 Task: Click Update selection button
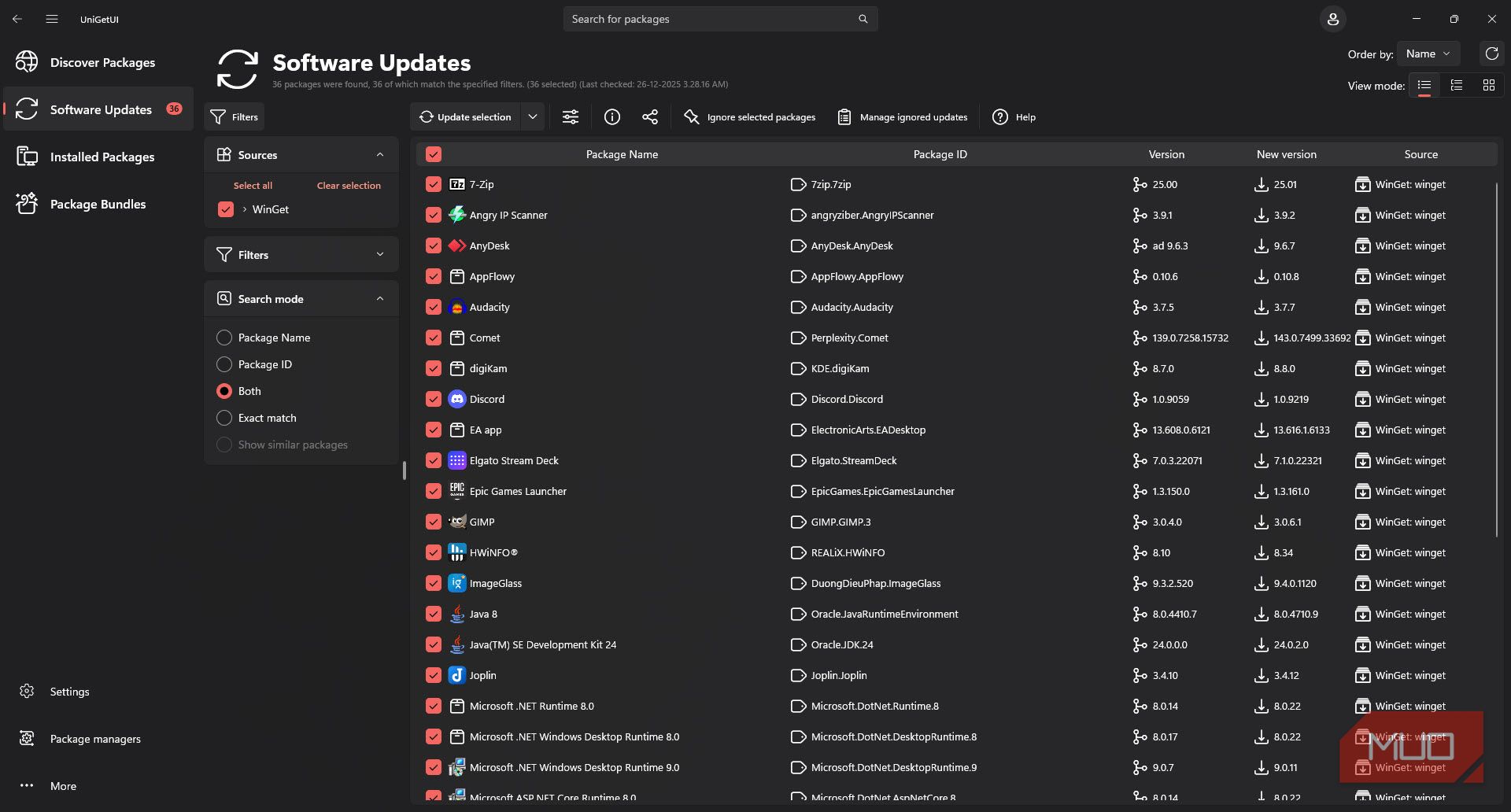pyautogui.click(x=465, y=117)
